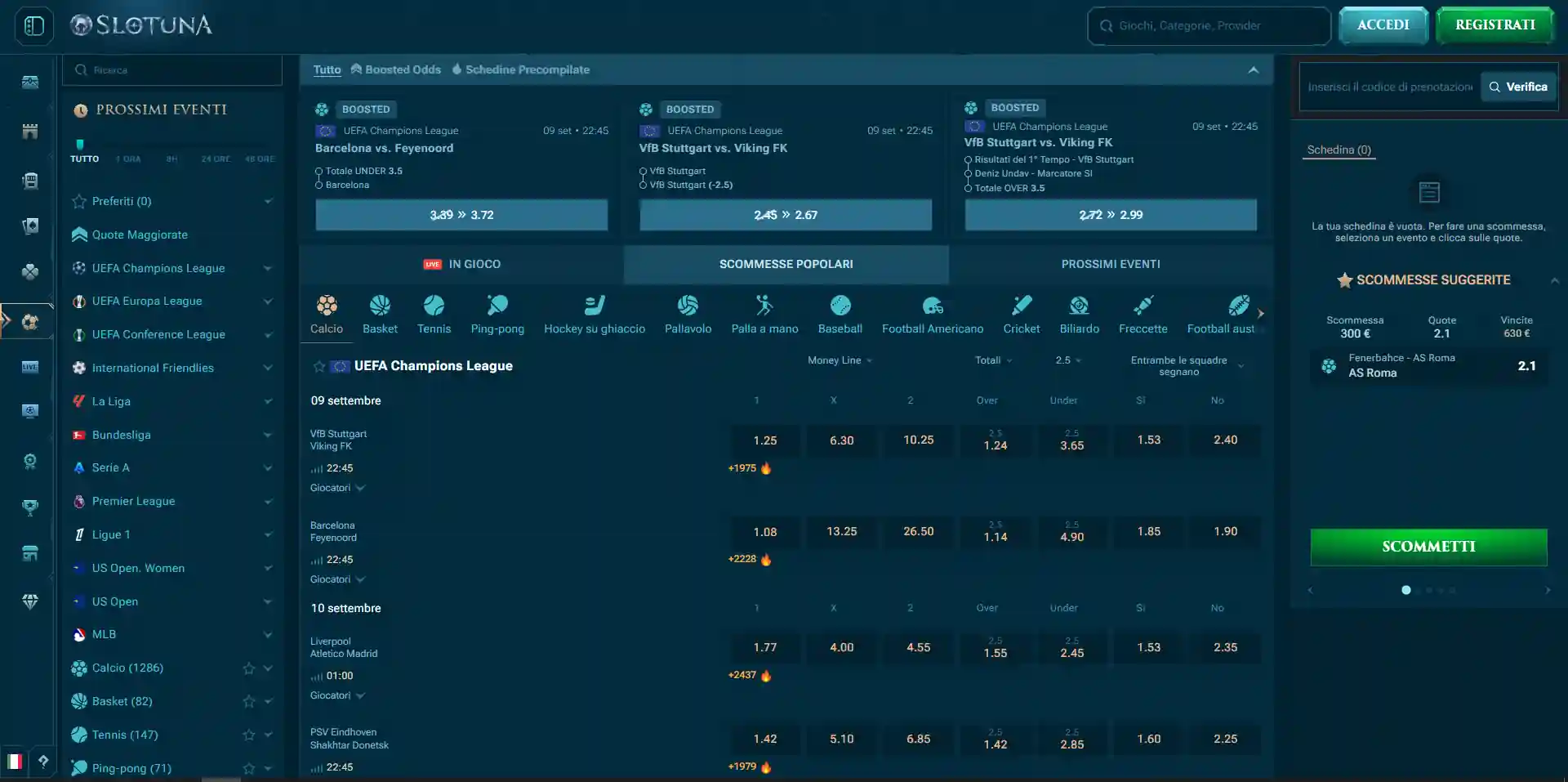Star UEFA Champions League as favorite
Image resolution: width=1568 pixels, height=782 pixels.
click(319, 366)
